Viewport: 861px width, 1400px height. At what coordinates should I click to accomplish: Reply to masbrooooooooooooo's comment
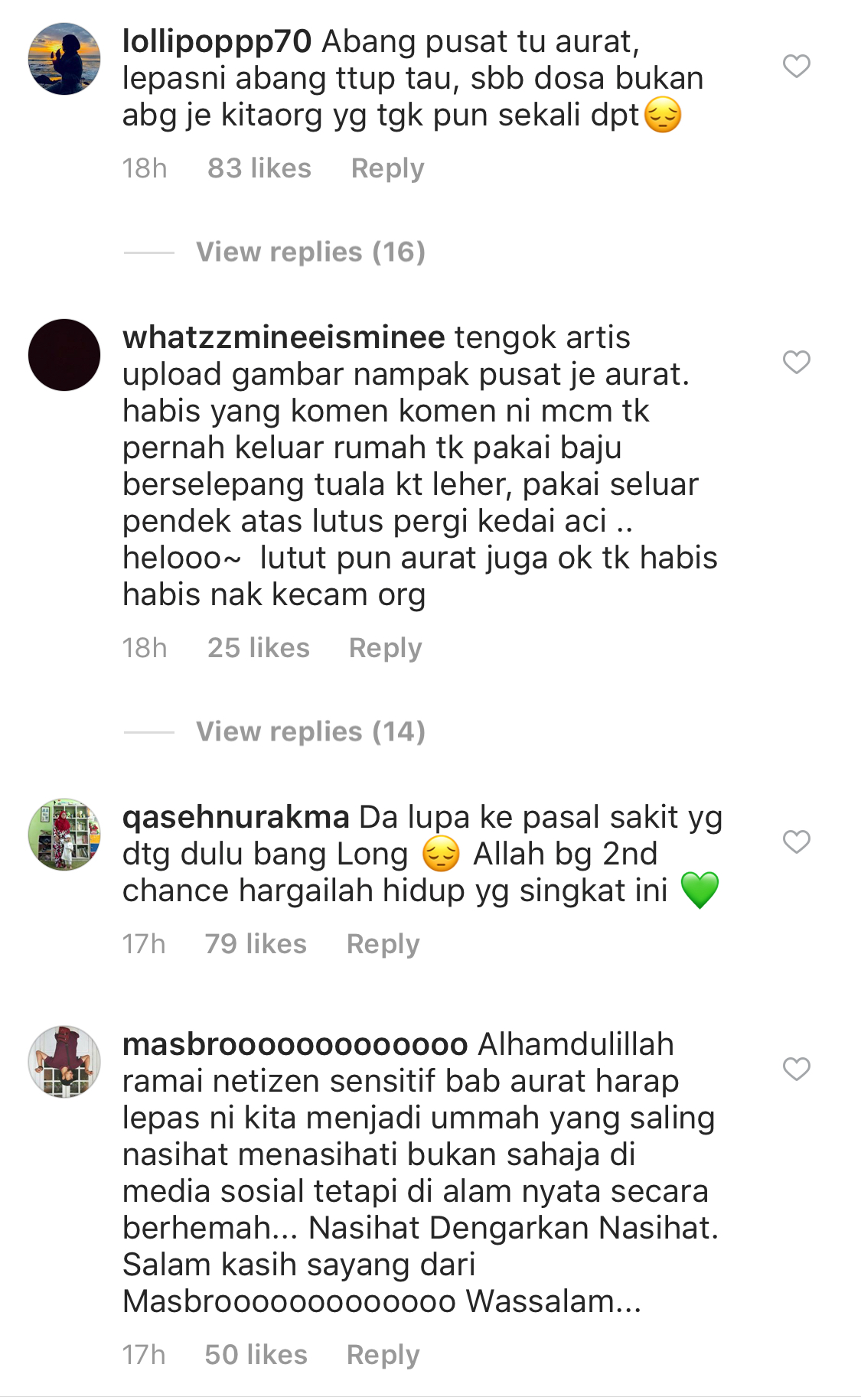[x=383, y=1355]
